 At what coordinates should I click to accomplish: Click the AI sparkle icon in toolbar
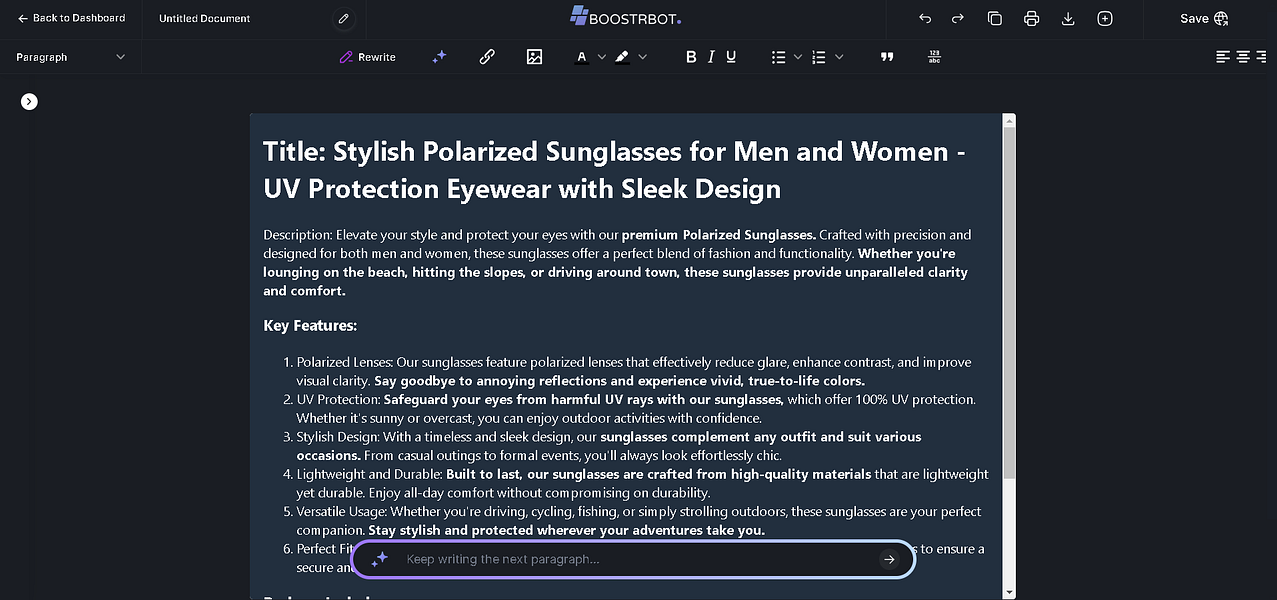point(439,57)
